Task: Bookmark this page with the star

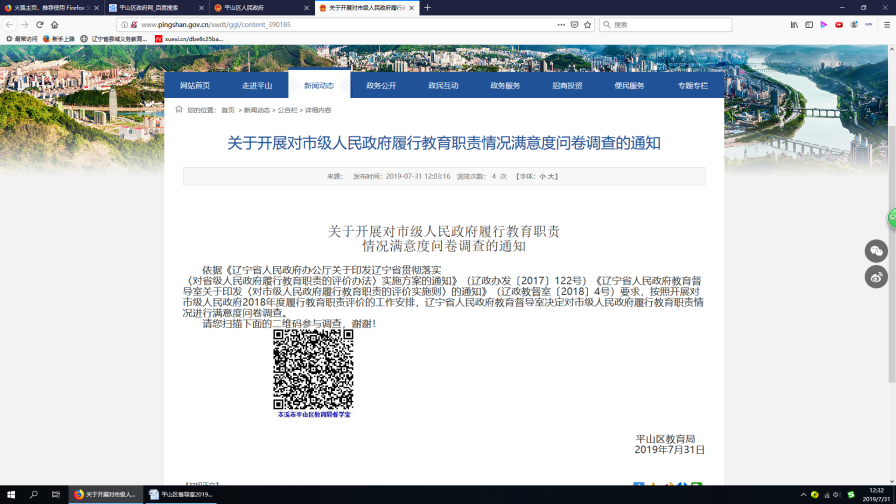Action: pyautogui.click(x=587, y=25)
